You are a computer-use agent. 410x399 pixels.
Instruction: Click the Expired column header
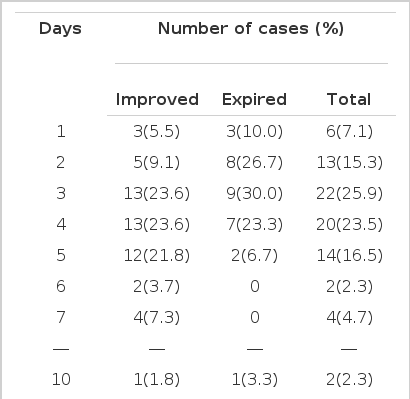(254, 100)
